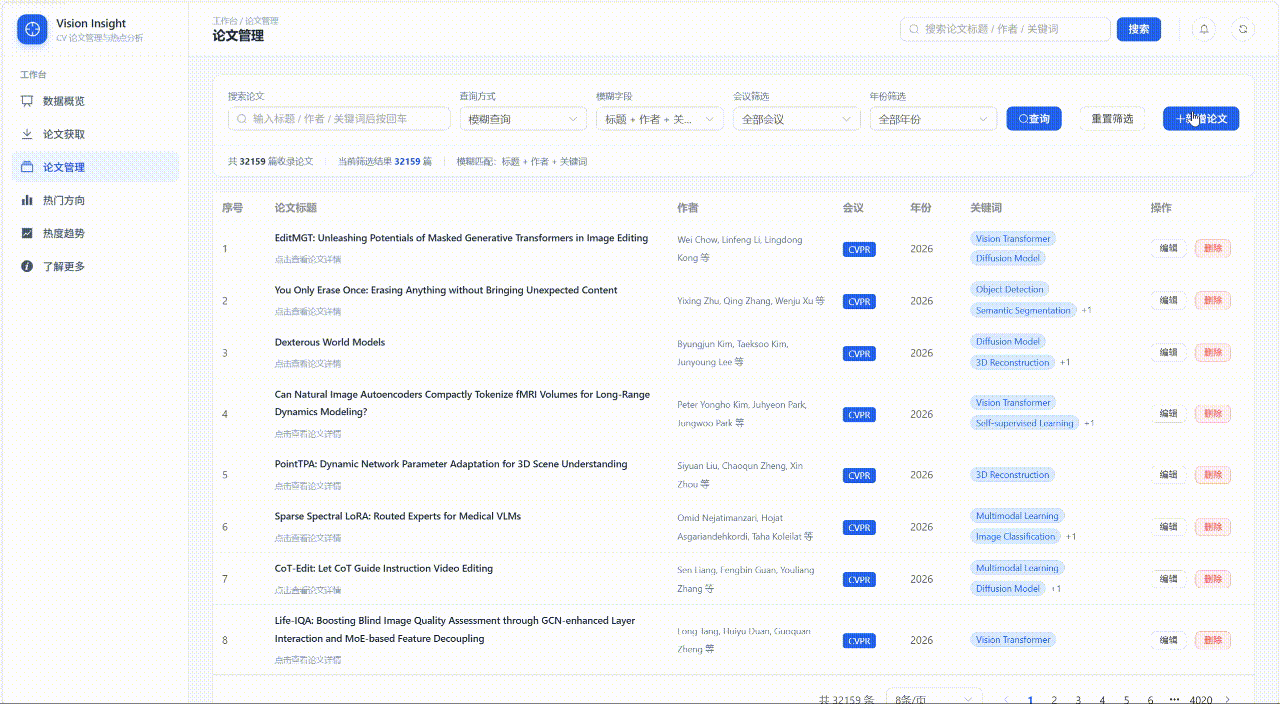1280x704 pixels.
Task: Click the Self-supervised Learning keyword tag
Action: [x=1024, y=423]
